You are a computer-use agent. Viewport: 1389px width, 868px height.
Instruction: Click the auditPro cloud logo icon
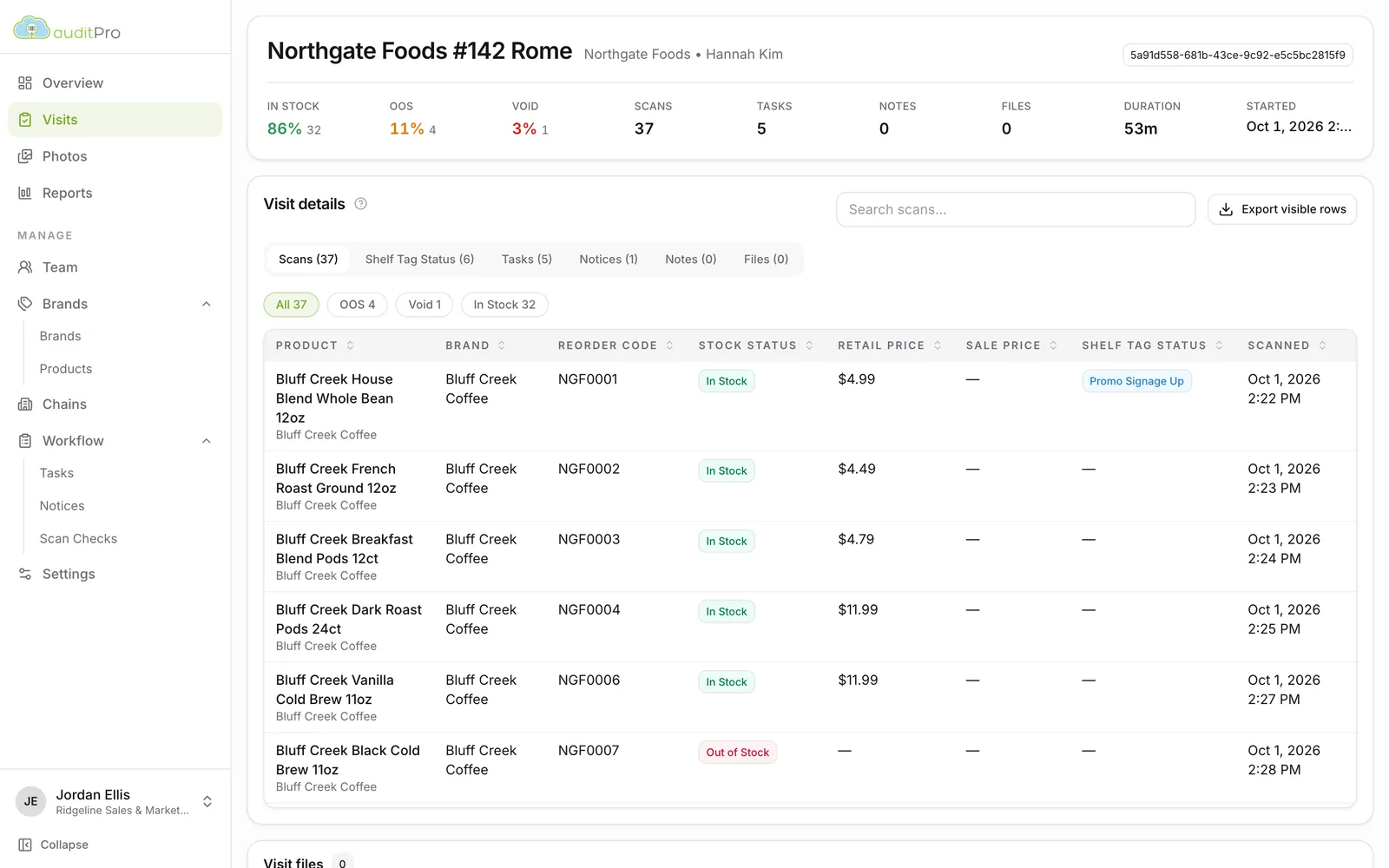[31, 29]
